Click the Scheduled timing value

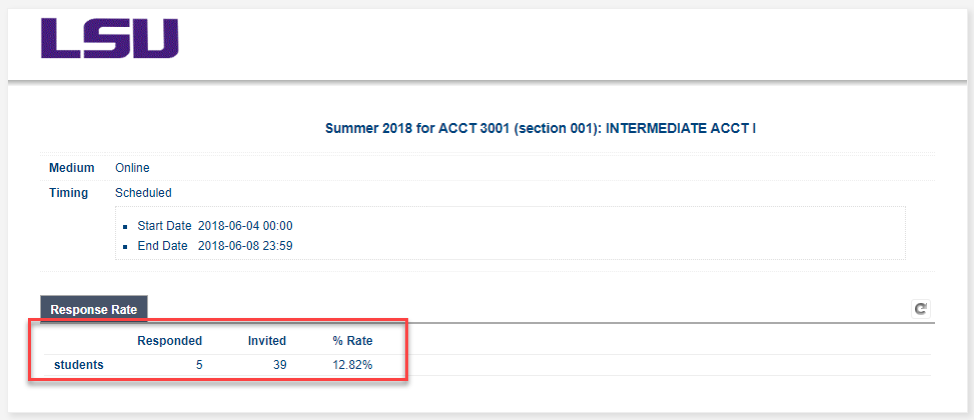(143, 193)
